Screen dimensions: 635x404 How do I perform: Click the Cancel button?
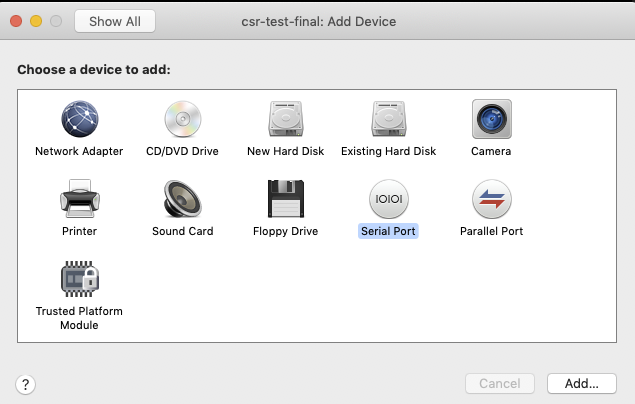[500, 383]
